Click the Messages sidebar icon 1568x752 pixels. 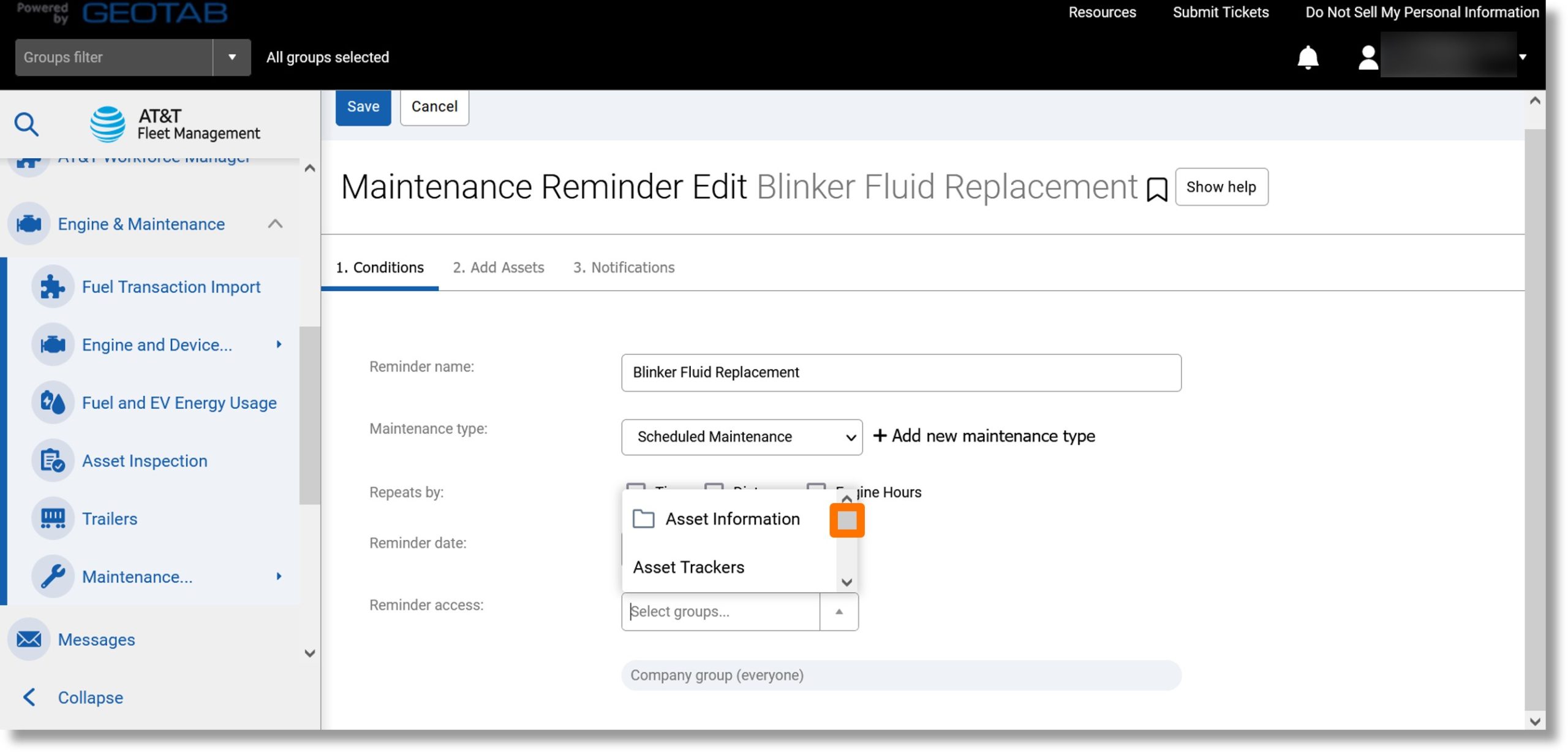point(28,639)
